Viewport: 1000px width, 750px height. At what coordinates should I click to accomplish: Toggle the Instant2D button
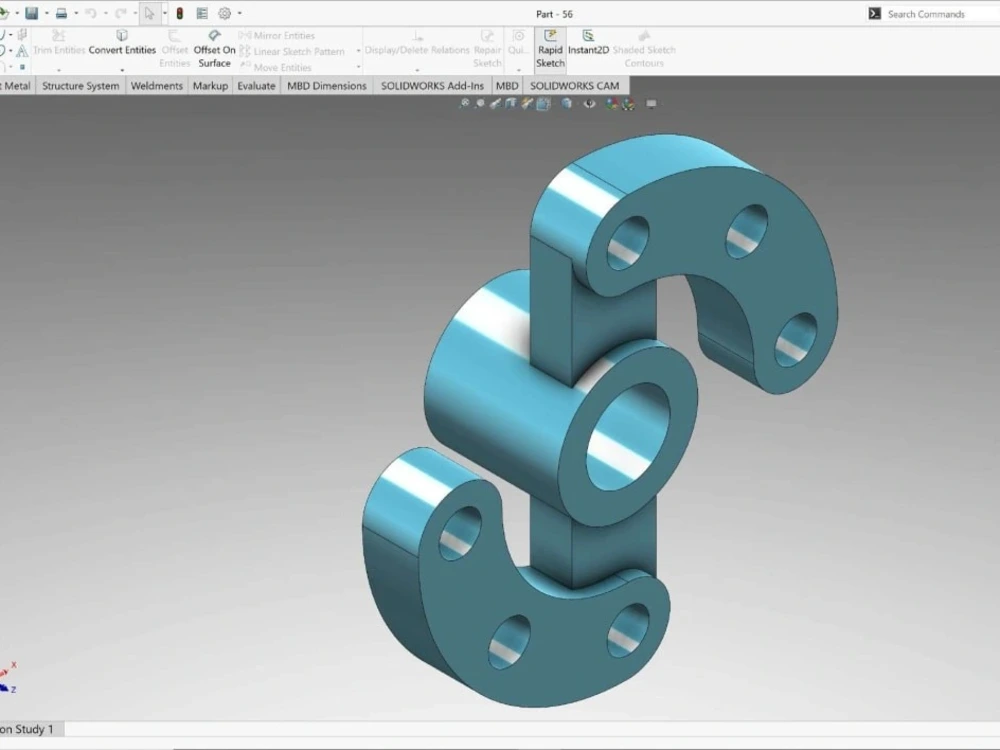(x=588, y=42)
